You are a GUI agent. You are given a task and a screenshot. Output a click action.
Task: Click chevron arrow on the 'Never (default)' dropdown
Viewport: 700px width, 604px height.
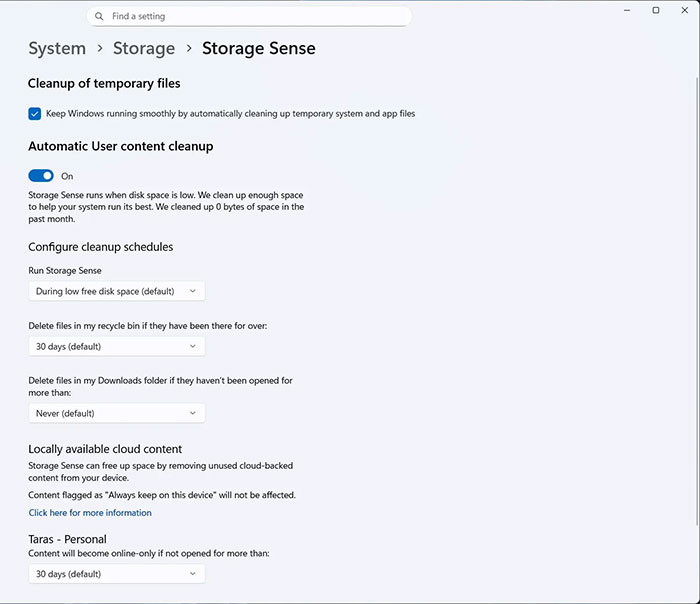click(x=192, y=413)
